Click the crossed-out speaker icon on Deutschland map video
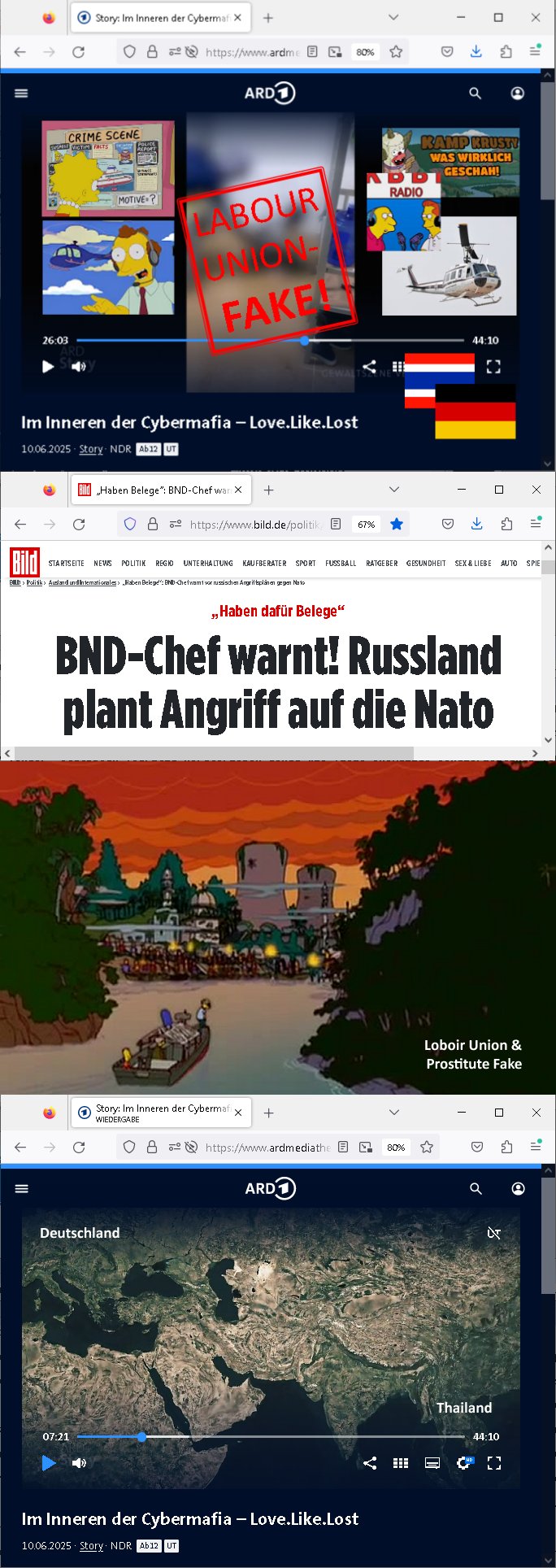556x1568 pixels. [493, 1233]
